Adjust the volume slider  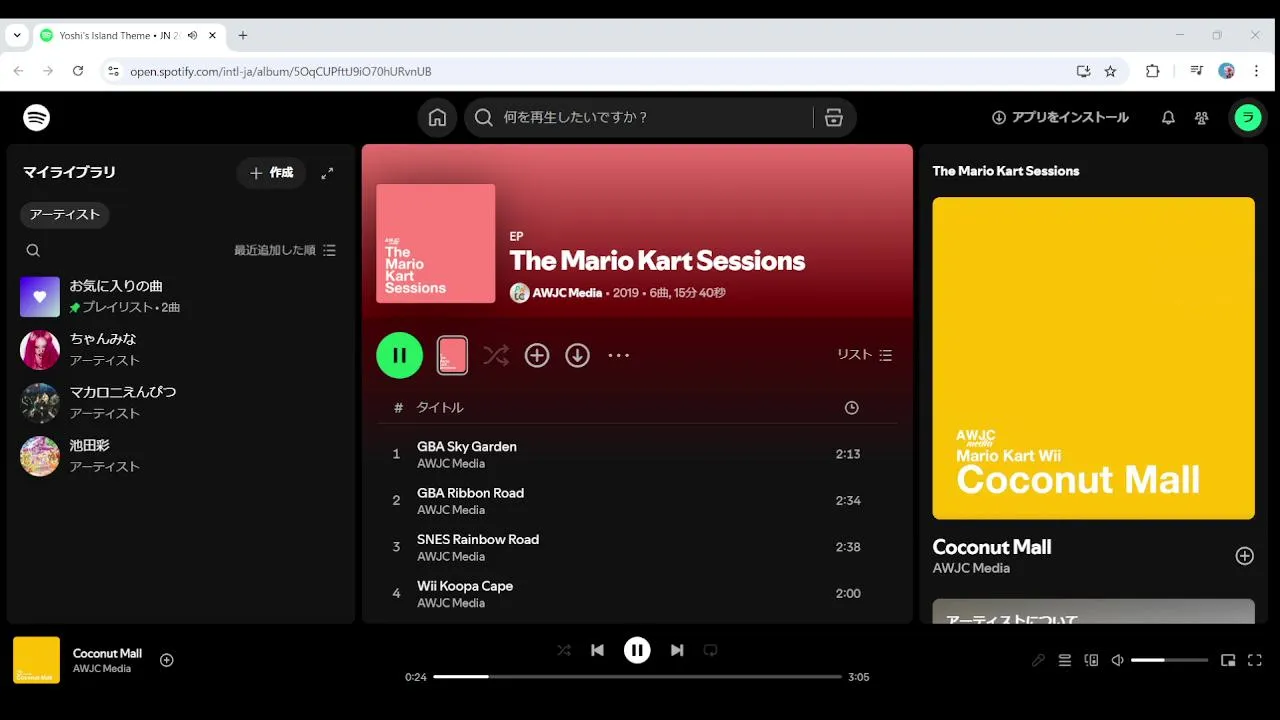(1170, 660)
